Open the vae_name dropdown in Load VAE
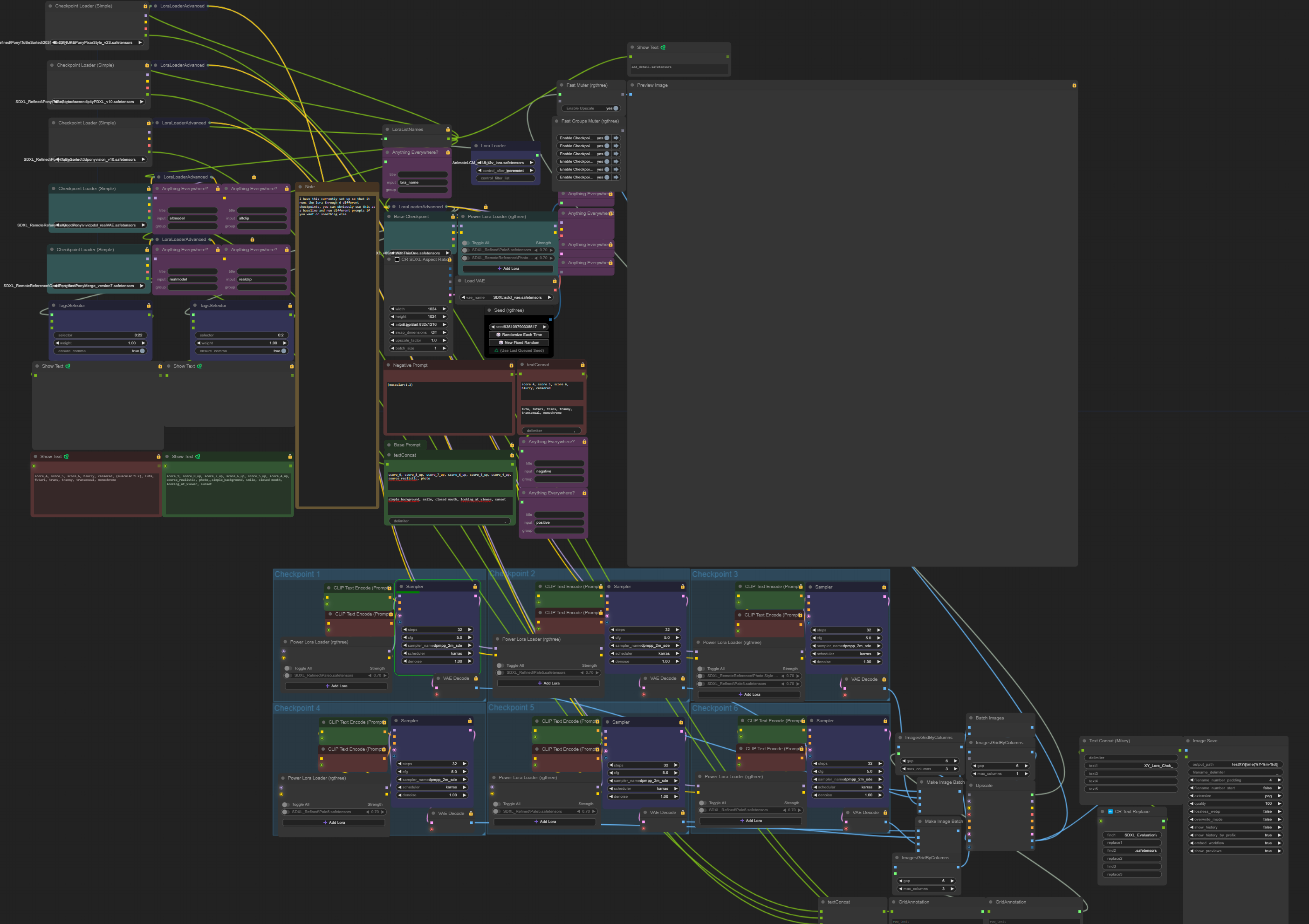Screen dimensions: 1309x924 point(507,298)
